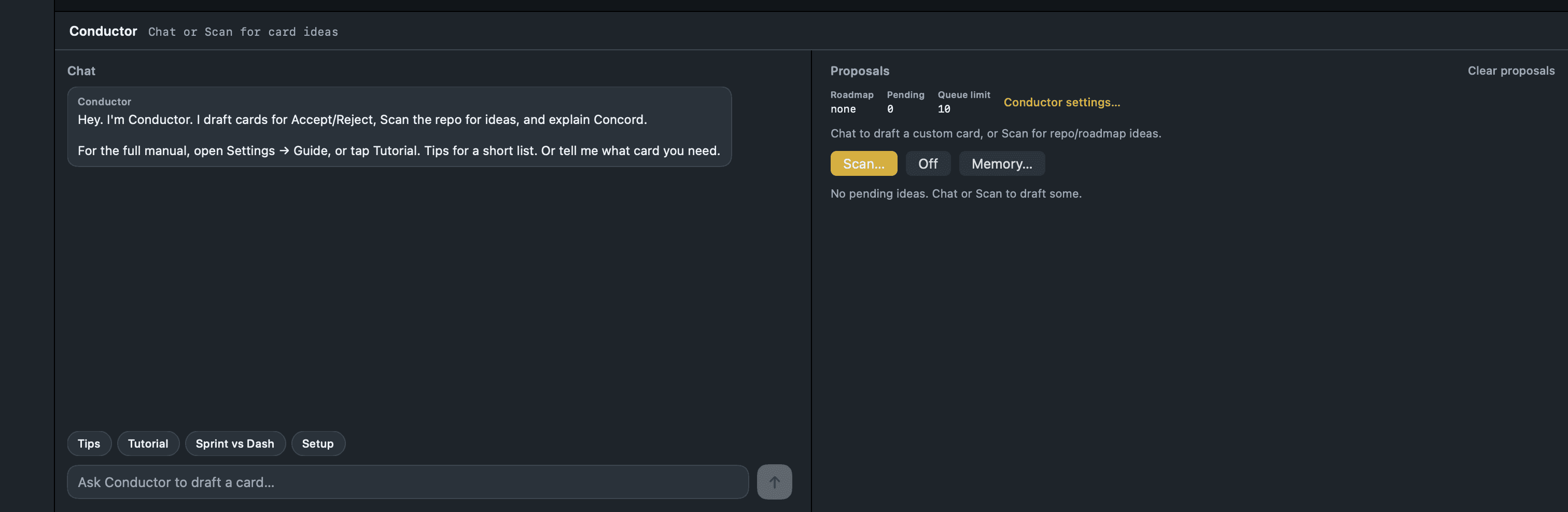This screenshot has width=1568, height=512.
Task: Click the Chat or Scan subtitle text
Action: (243, 32)
